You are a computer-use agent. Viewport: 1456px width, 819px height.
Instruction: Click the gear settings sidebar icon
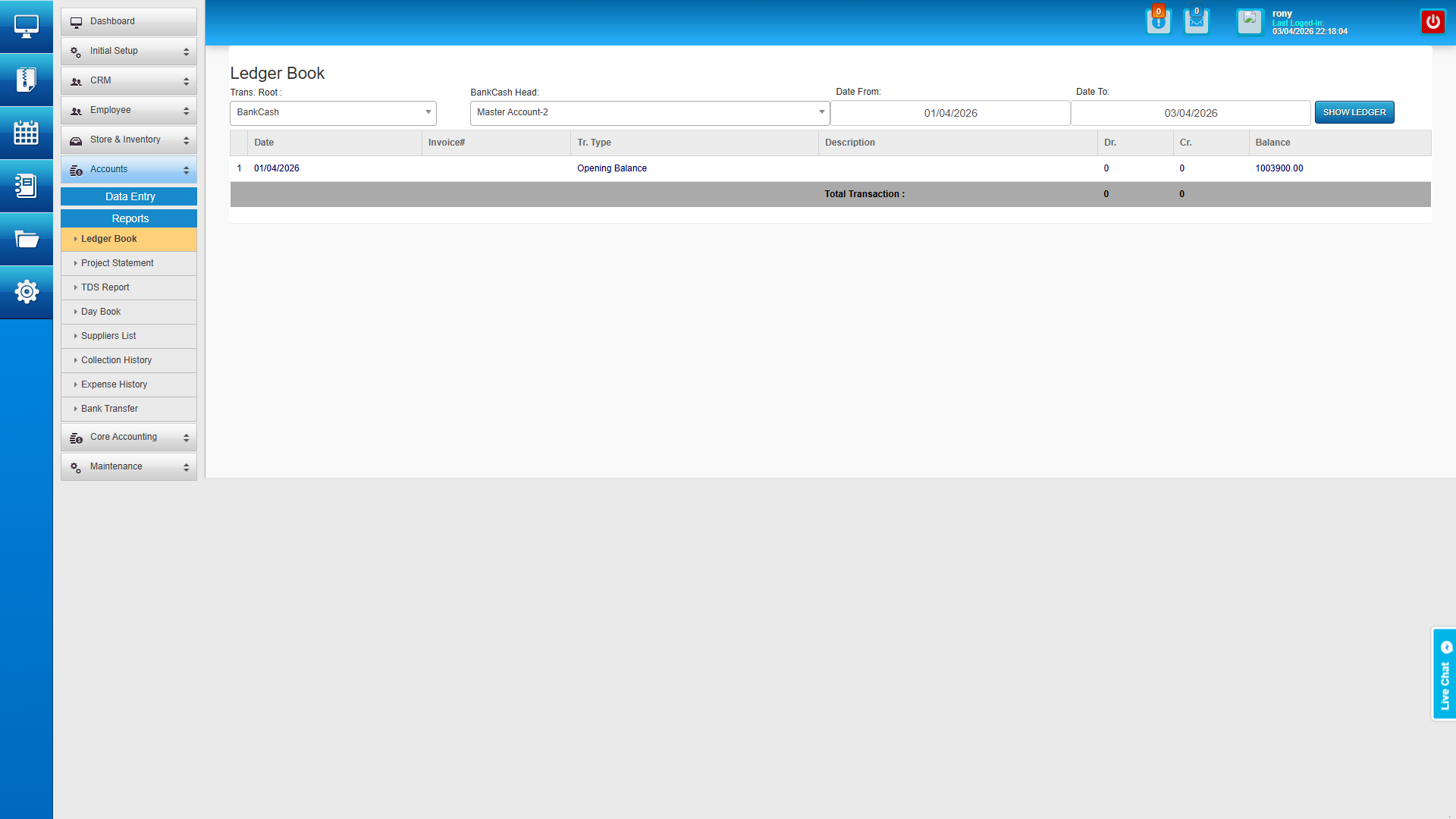[x=26, y=292]
